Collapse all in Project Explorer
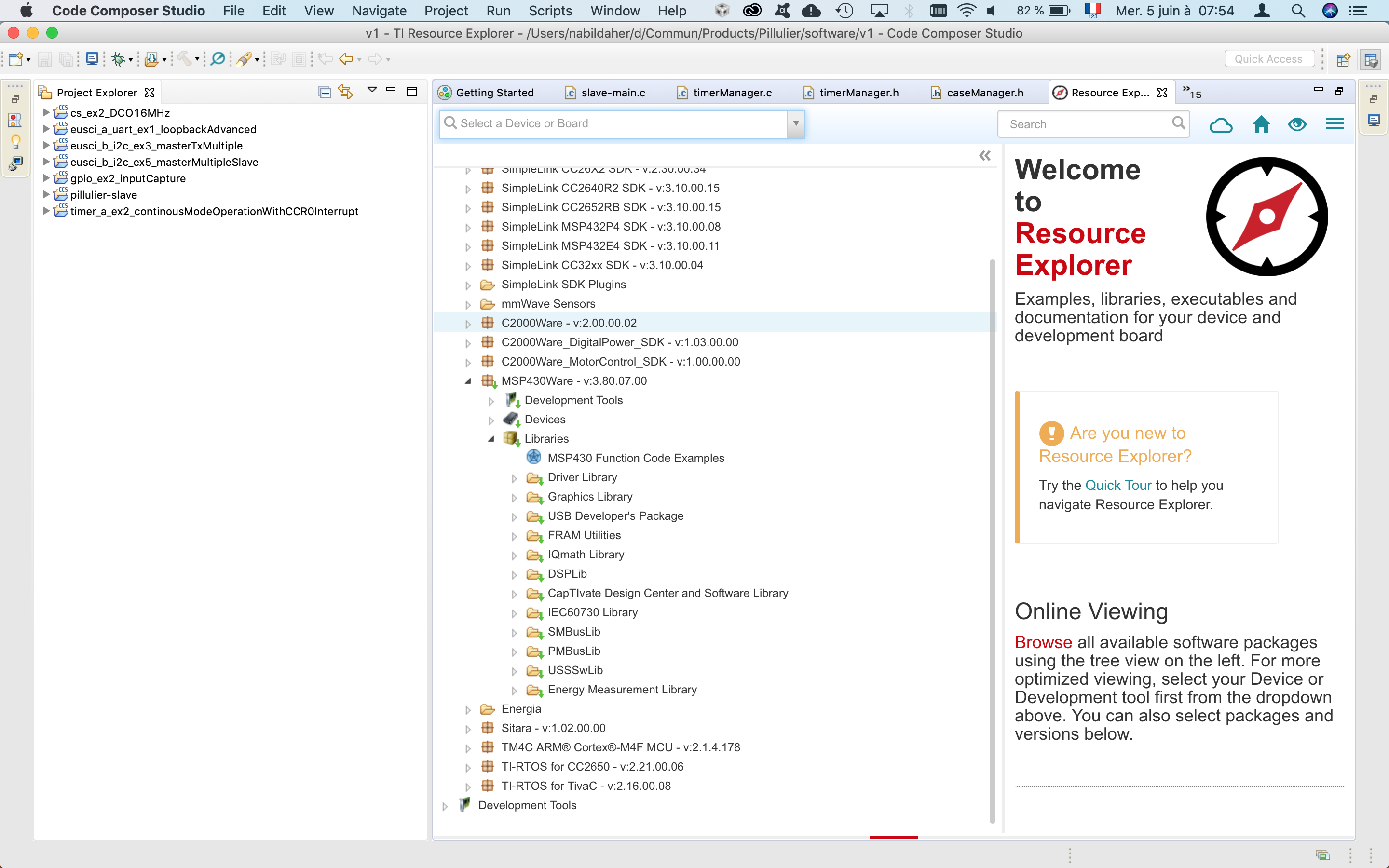 pos(324,92)
